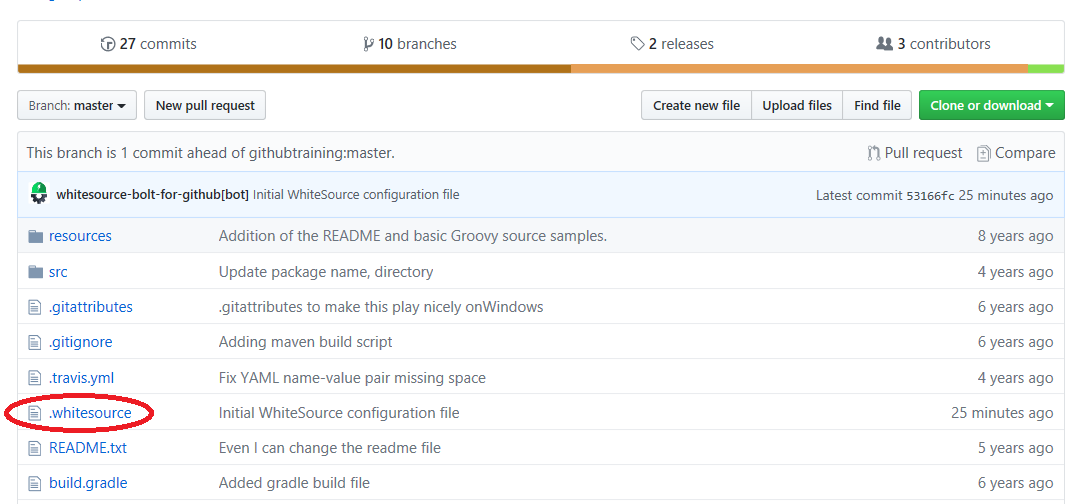The height and width of the screenshot is (504, 1073).
Task: Expand the Clone or download dropdown
Action: point(991,105)
